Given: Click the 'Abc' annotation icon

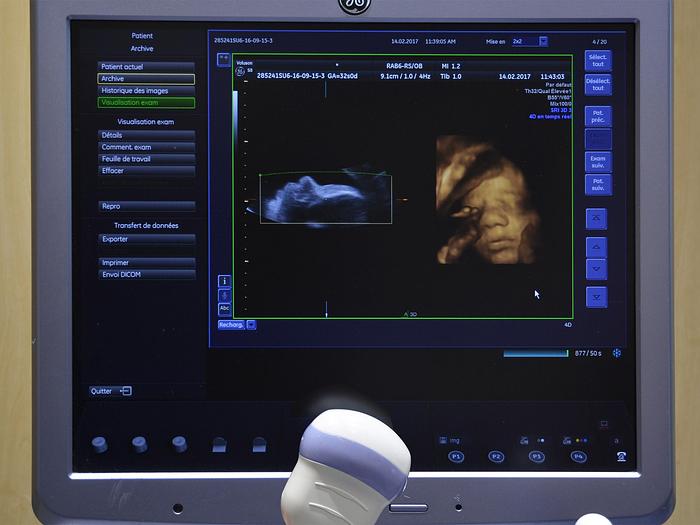Looking at the screenshot, I should 224,308.
